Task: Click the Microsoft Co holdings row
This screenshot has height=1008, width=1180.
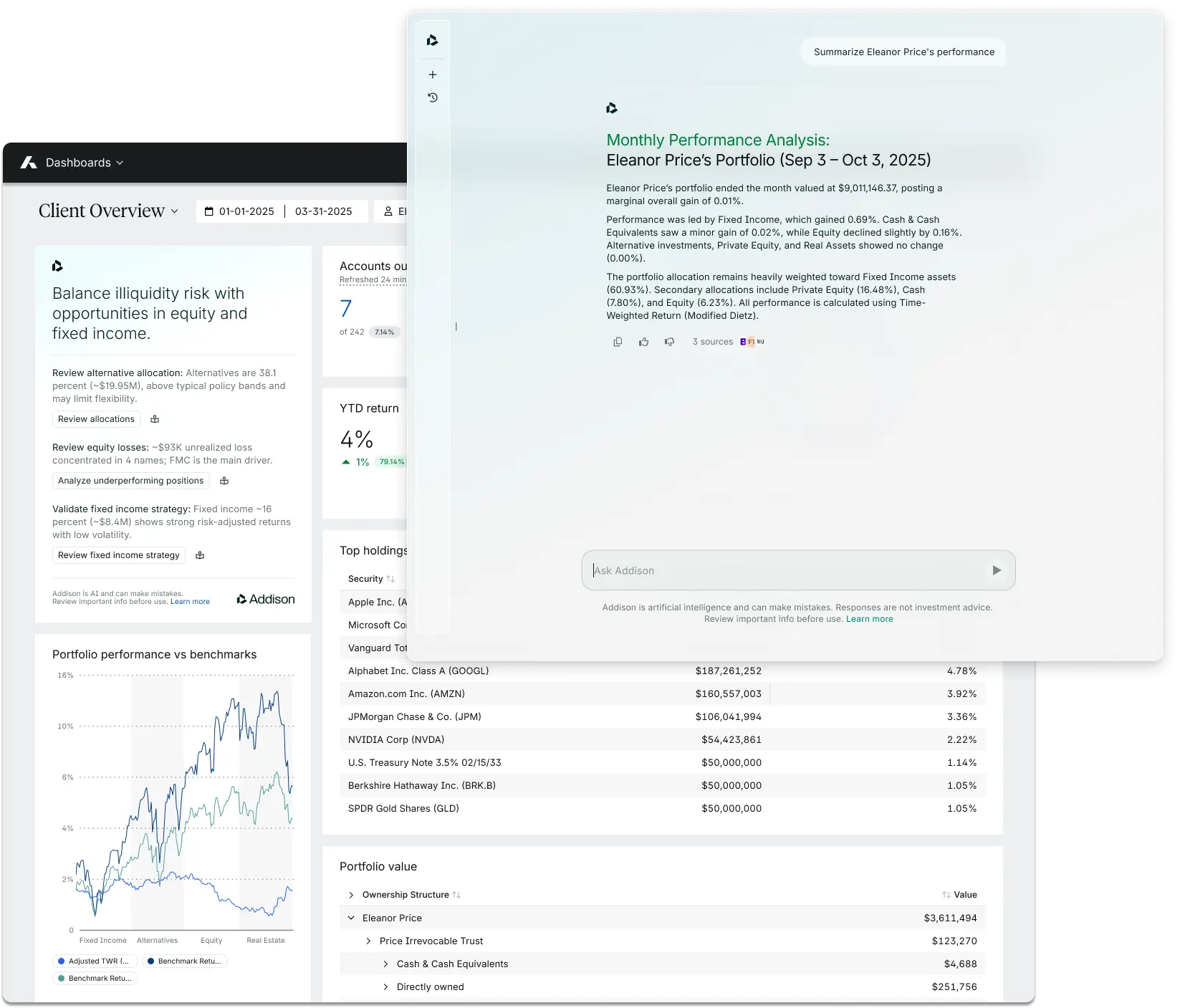Action: click(373, 625)
